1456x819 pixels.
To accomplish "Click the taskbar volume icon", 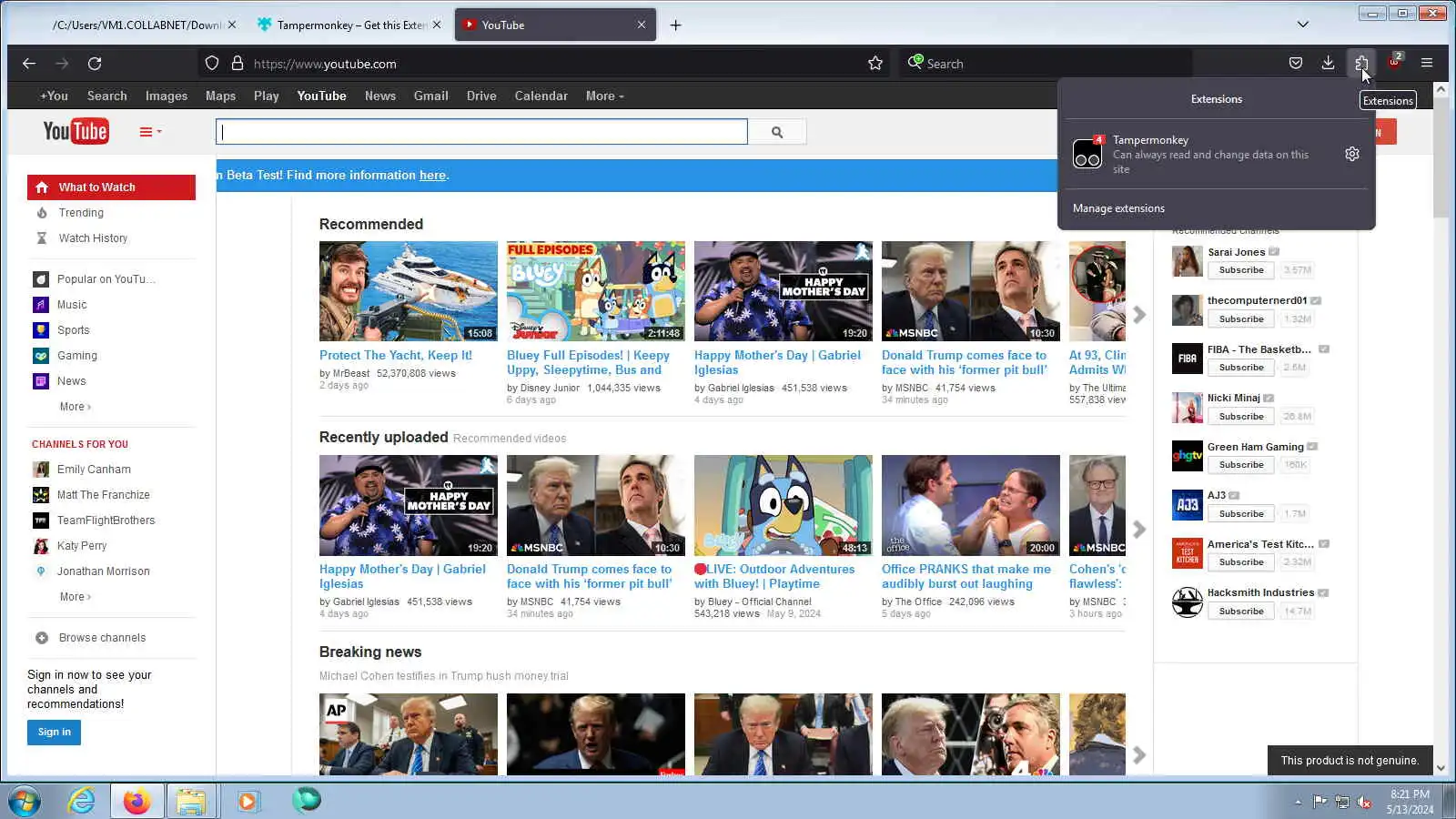I will (x=1364, y=802).
